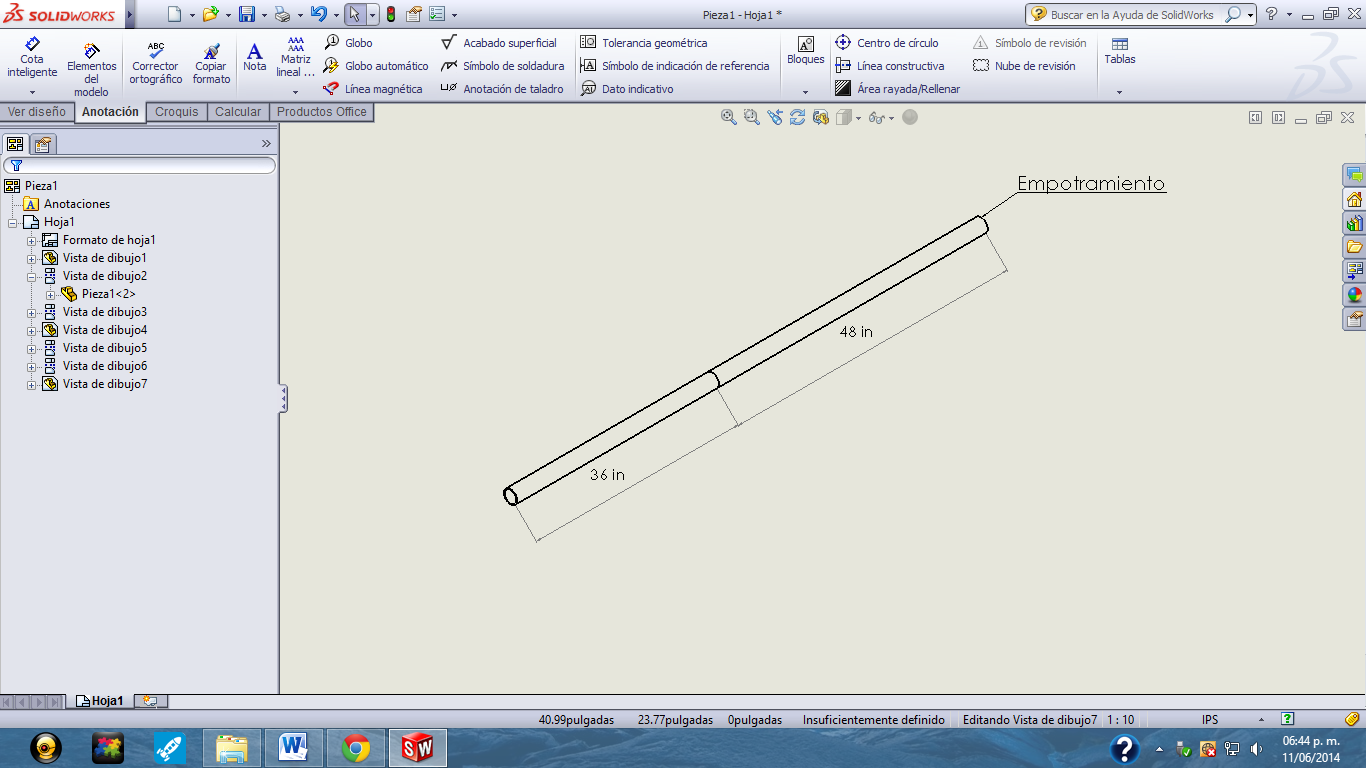The width and height of the screenshot is (1366, 768).
Task: Open the Cota inteligente dropdown arrow
Action: click(32, 92)
